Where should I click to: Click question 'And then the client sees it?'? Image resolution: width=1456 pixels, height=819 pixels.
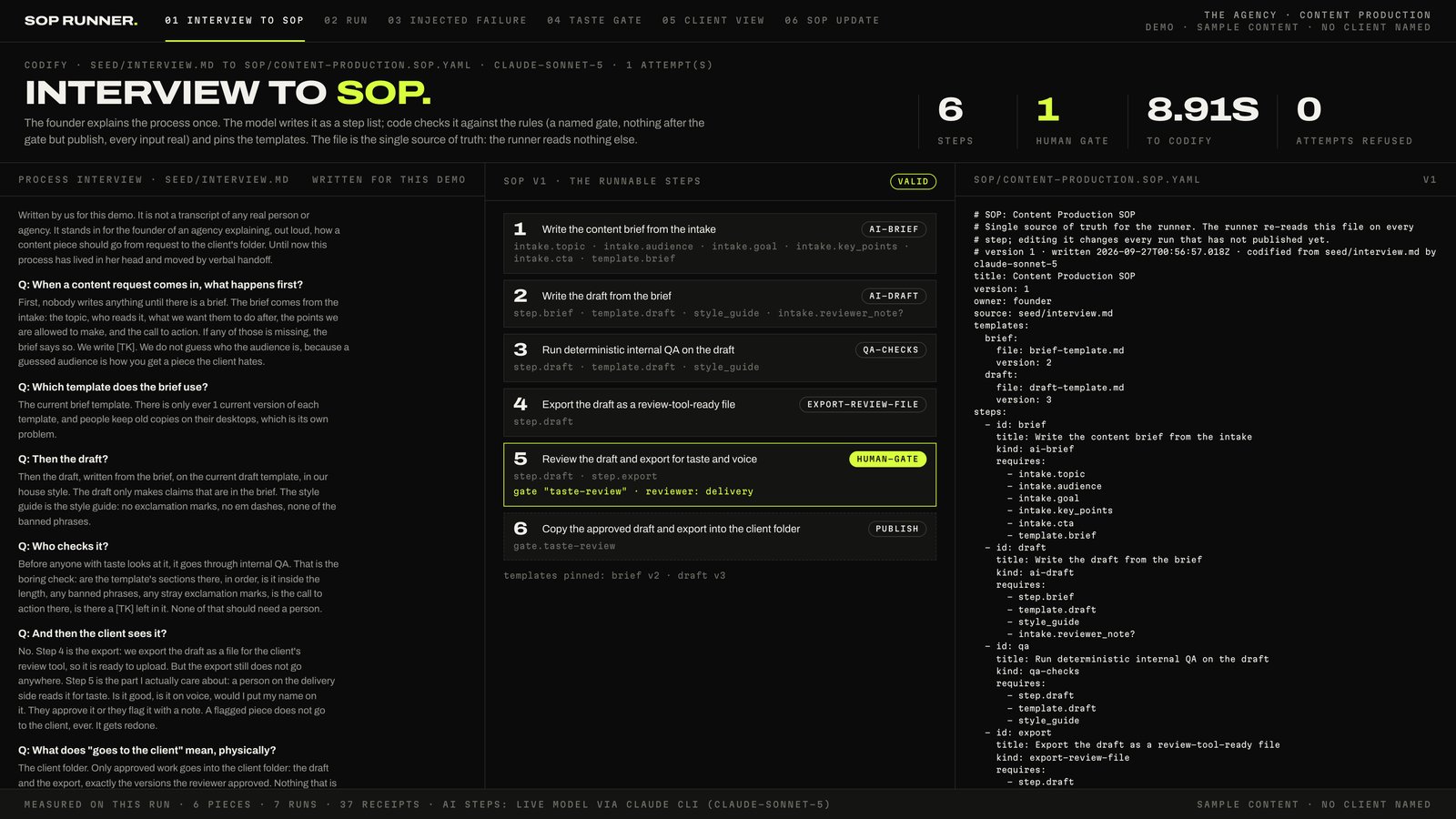click(x=92, y=634)
